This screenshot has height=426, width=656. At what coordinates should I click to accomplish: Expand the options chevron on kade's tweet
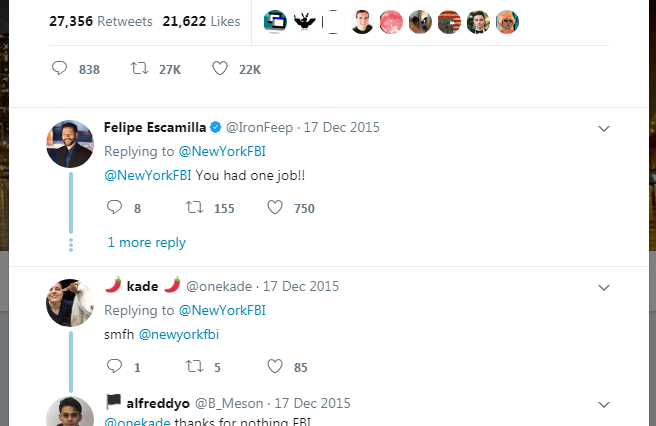pyautogui.click(x=603, y=287)
